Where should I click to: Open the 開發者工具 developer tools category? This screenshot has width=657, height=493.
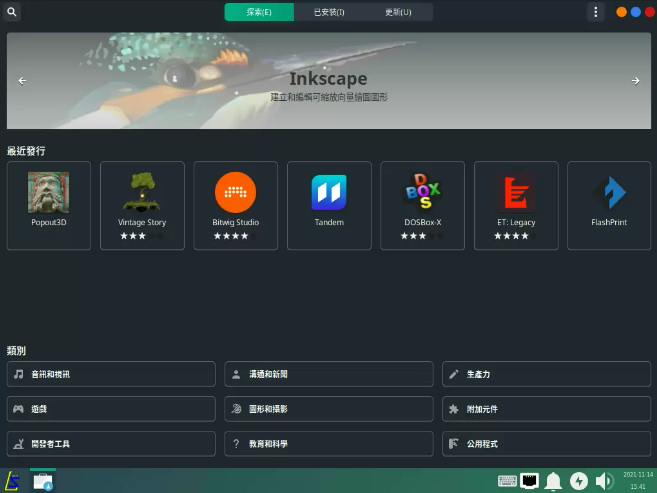[x=111, y=444]
